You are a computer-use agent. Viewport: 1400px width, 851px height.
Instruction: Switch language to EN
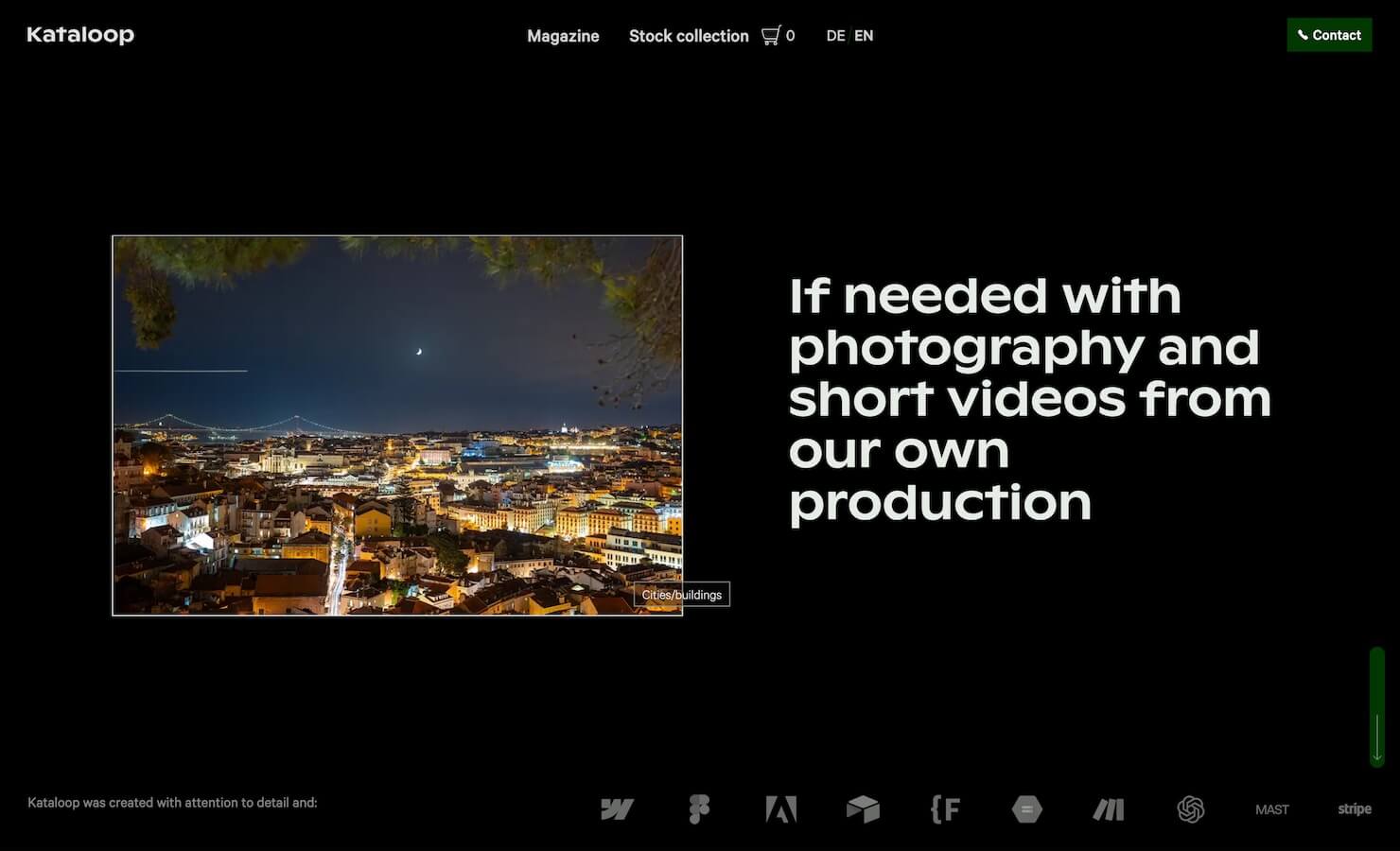pyautogui.click(x=864, y=36)
